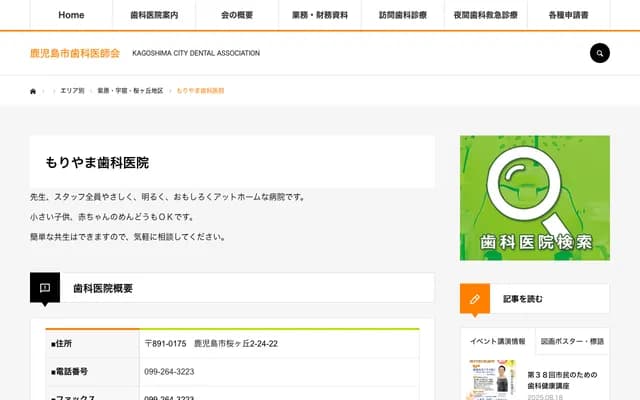Open the 第38回 lecture thumbnail image
This screenshot has height=400, width=640.
492,380
